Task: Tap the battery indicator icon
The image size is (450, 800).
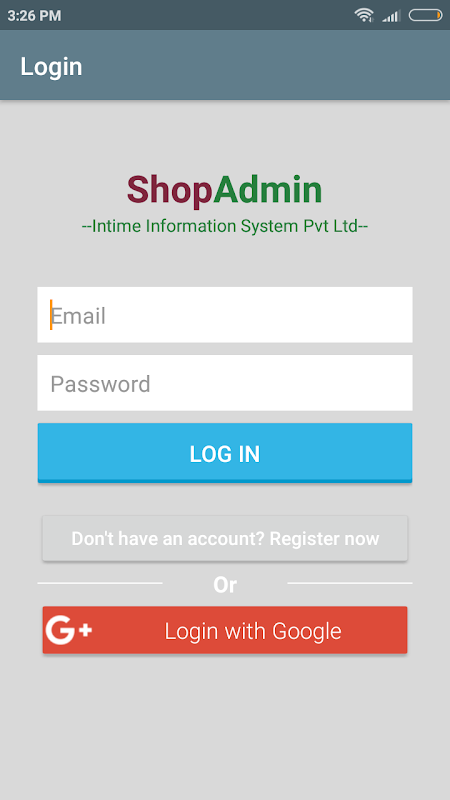Action: [x=426, y=15]
